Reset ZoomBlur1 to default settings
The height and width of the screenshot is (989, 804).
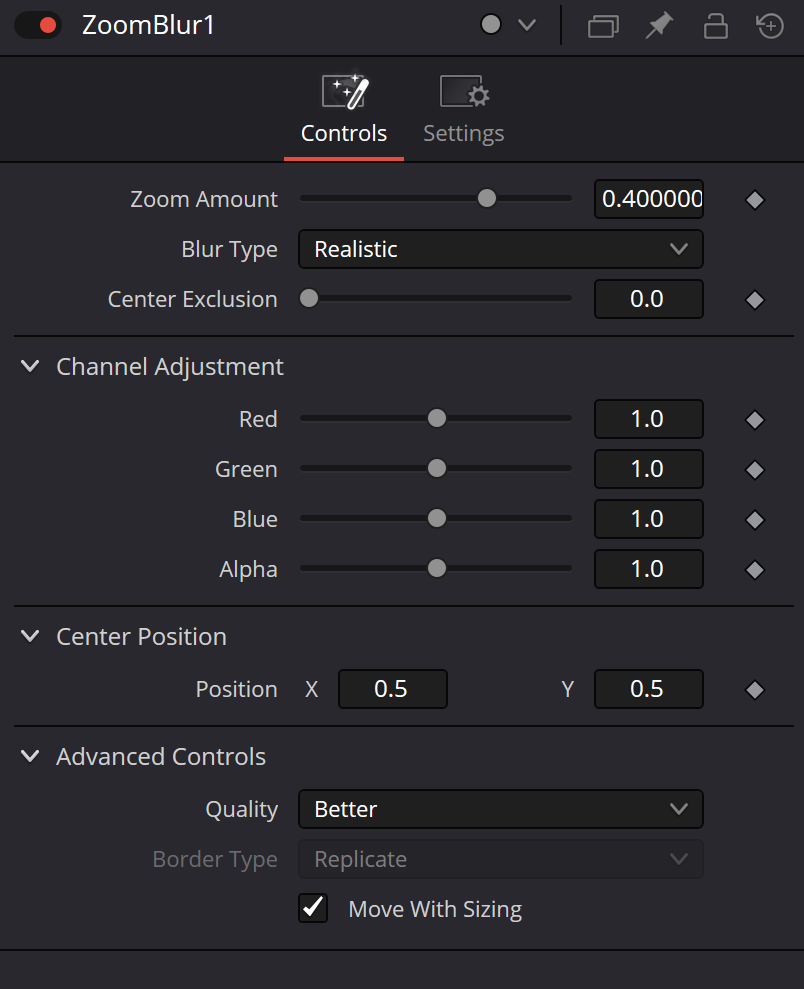click(770, 26)
